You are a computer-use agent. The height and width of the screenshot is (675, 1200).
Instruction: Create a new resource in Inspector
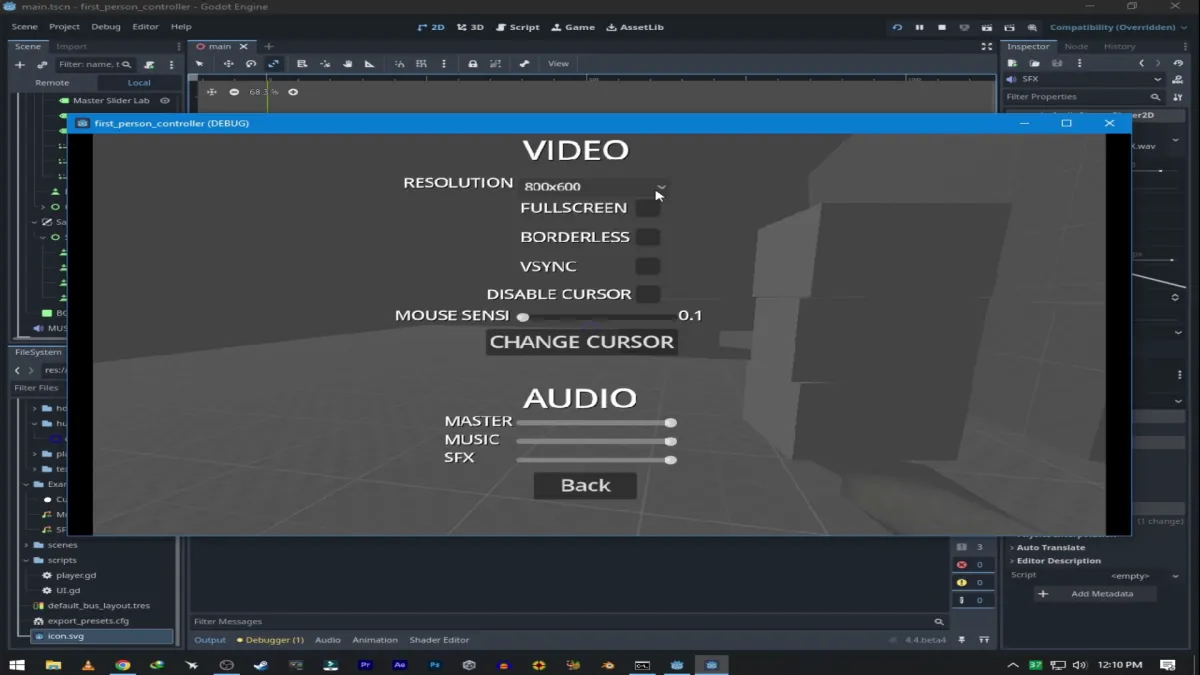[x=1013, y=63]
